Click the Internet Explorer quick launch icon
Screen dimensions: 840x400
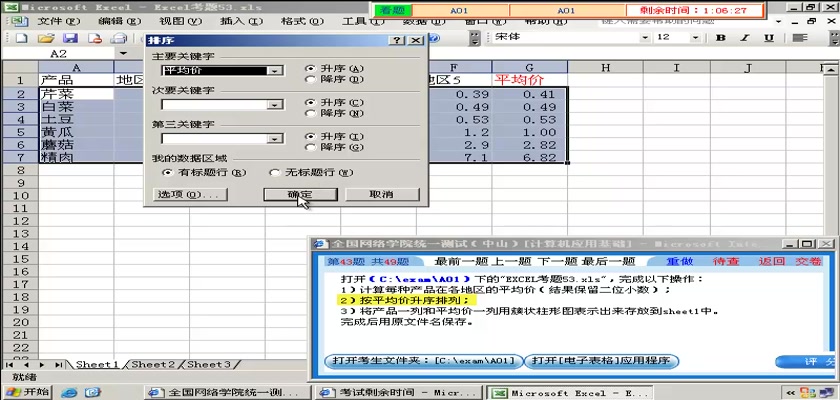pyautogui.click(x=69, y=393)
